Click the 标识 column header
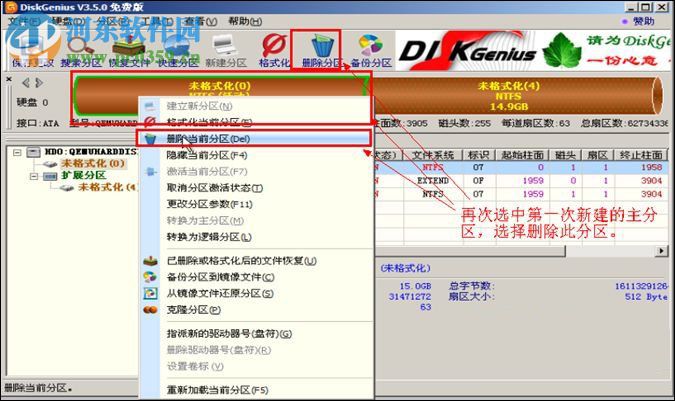This screenshot has width=675, height=401. [478, 155]
